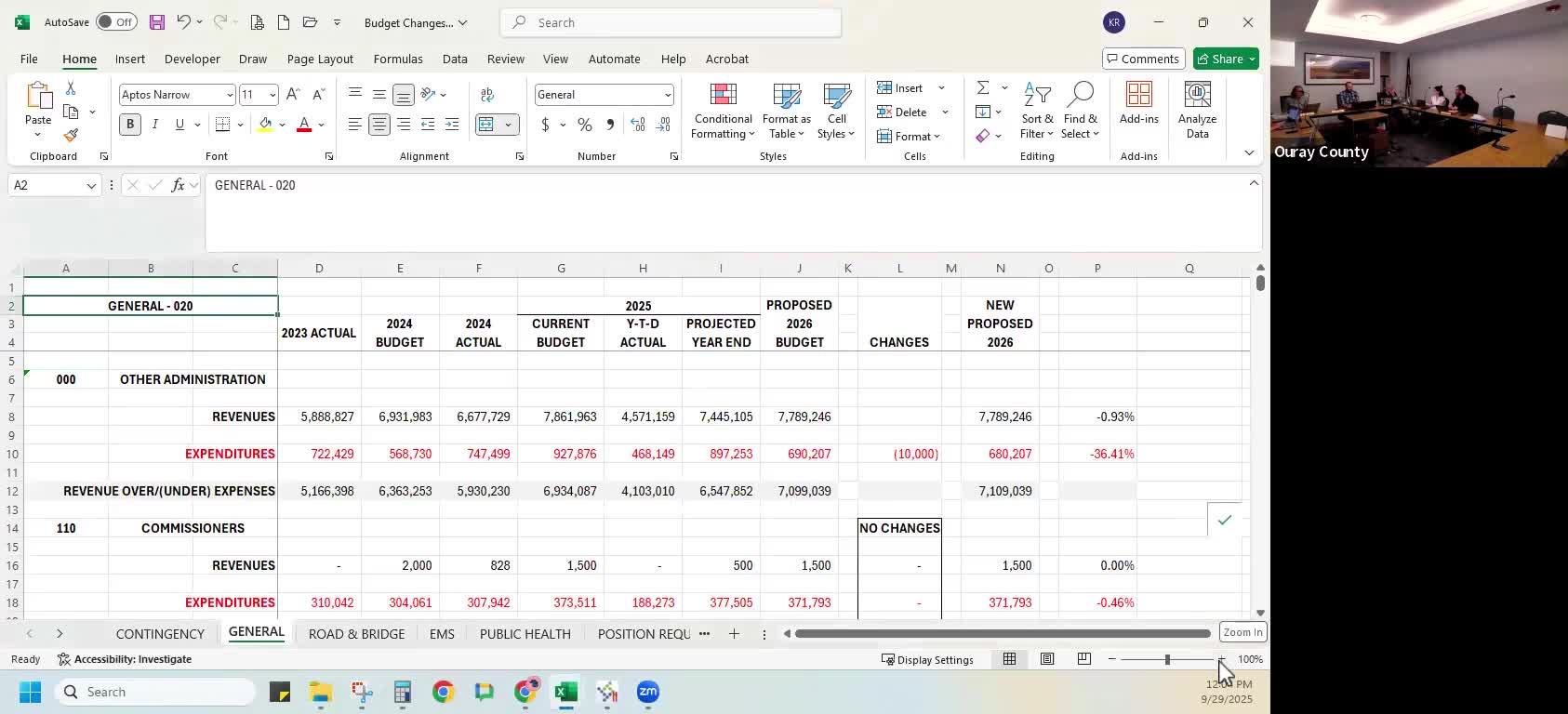Click the zoom slider handle

[1167, 659]
